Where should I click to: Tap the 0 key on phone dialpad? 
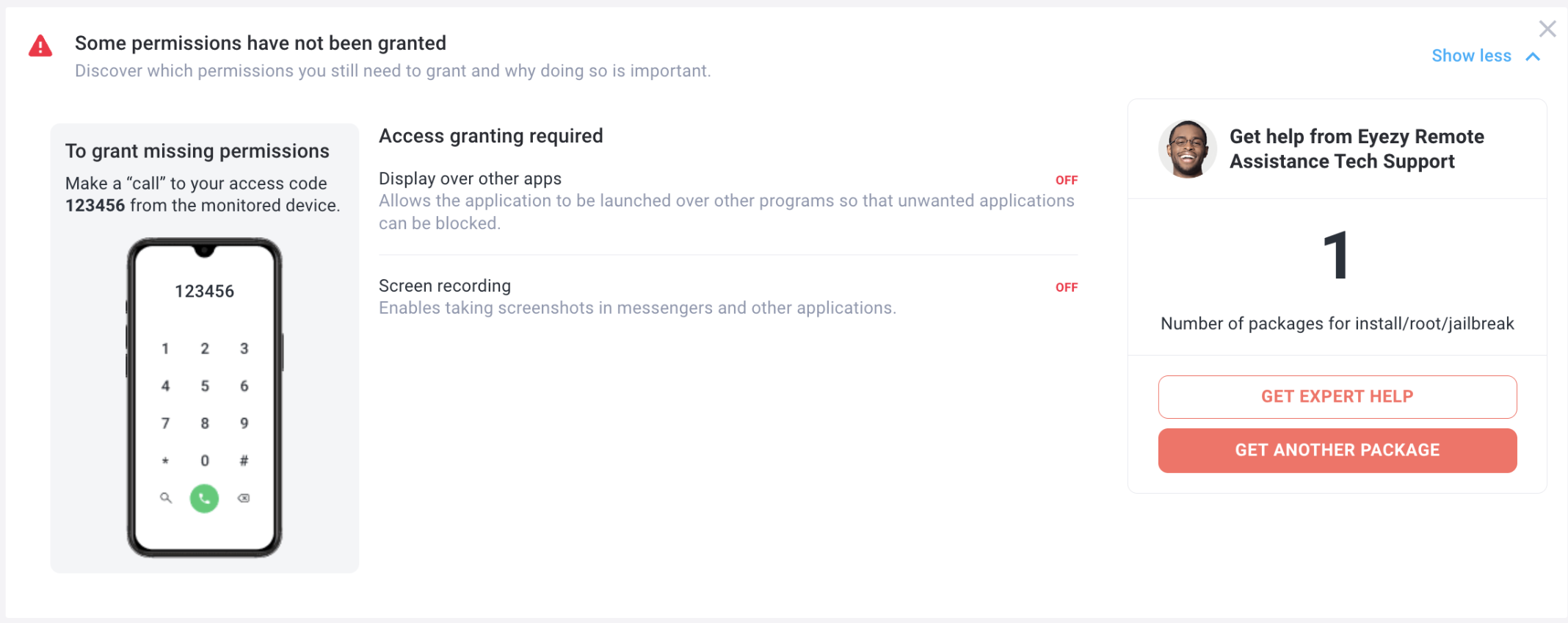[205, 461]
